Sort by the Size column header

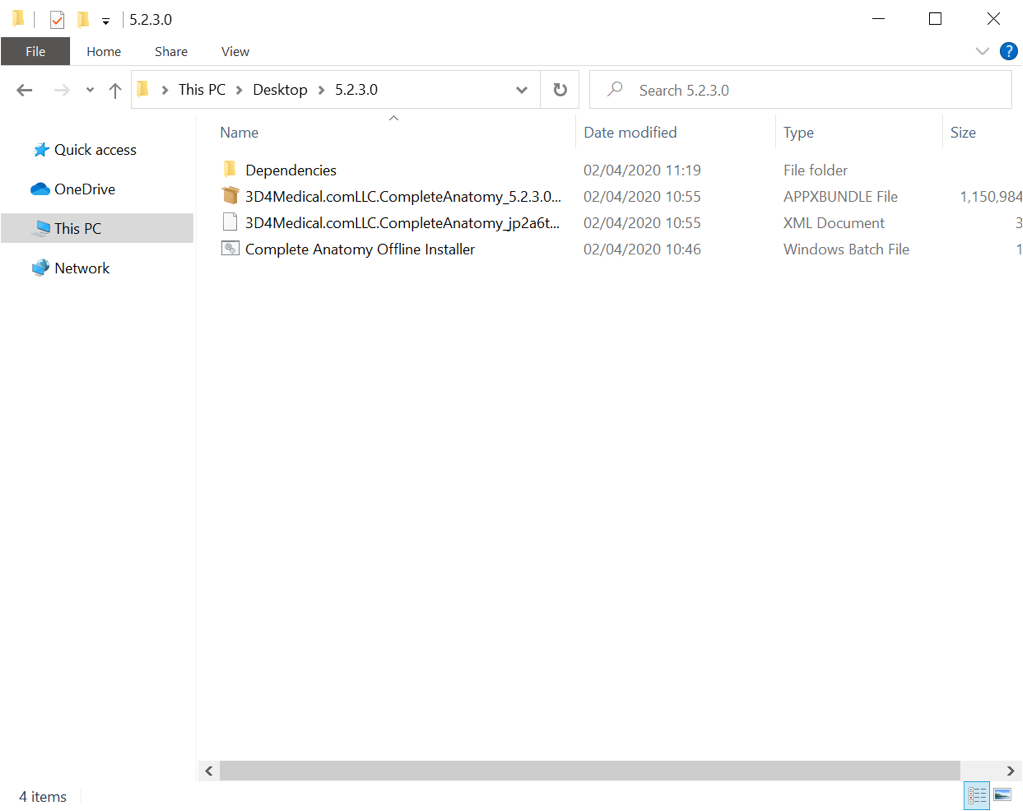963,132
